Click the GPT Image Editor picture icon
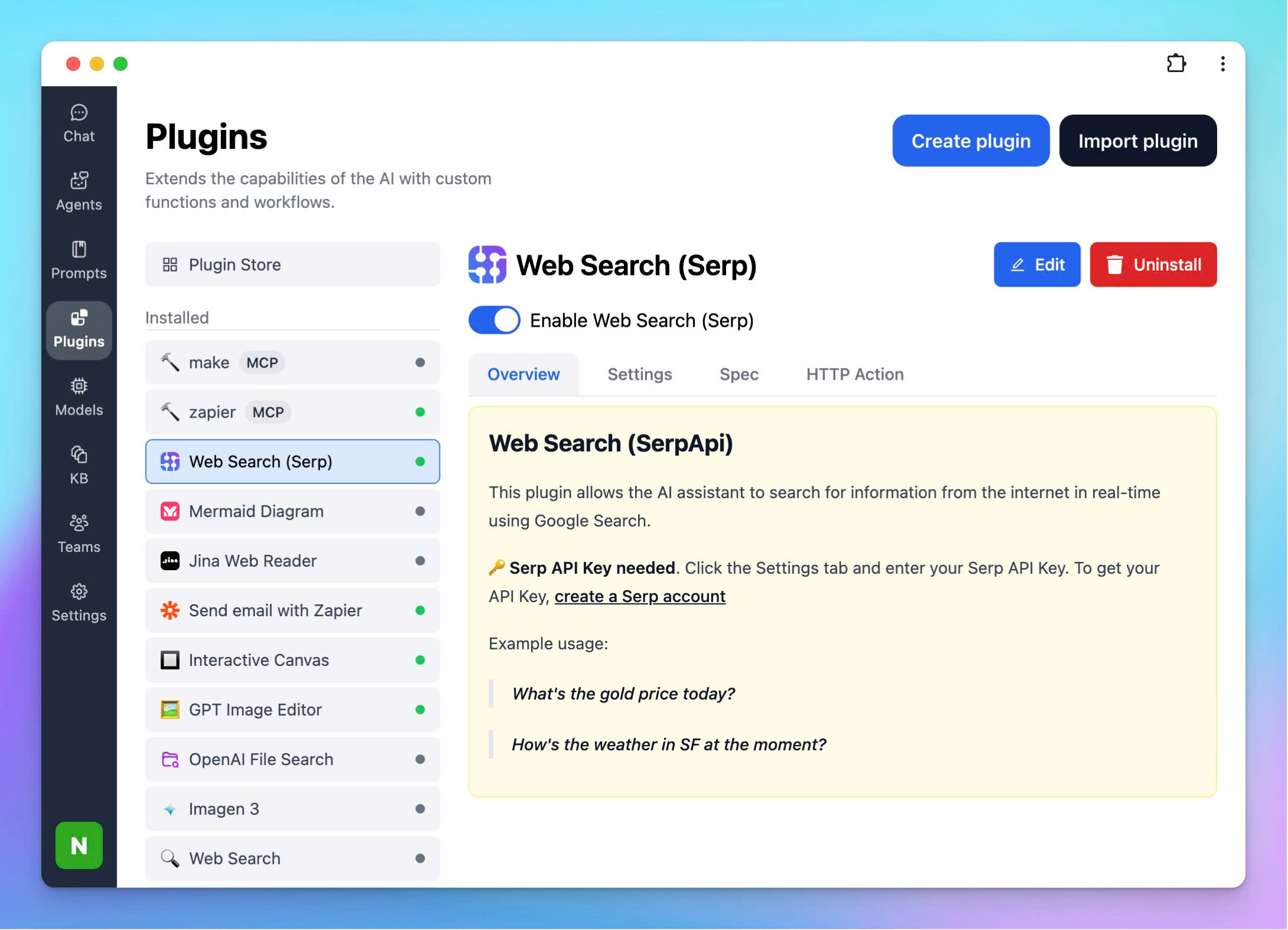The width and height of the screenshot is (1288, 930). point(170,710)
